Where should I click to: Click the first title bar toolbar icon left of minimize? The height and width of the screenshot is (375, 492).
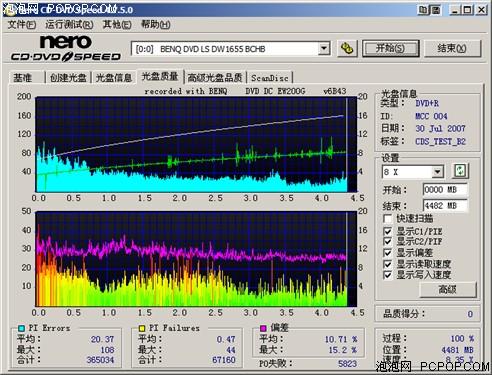(x=423, y=10)
